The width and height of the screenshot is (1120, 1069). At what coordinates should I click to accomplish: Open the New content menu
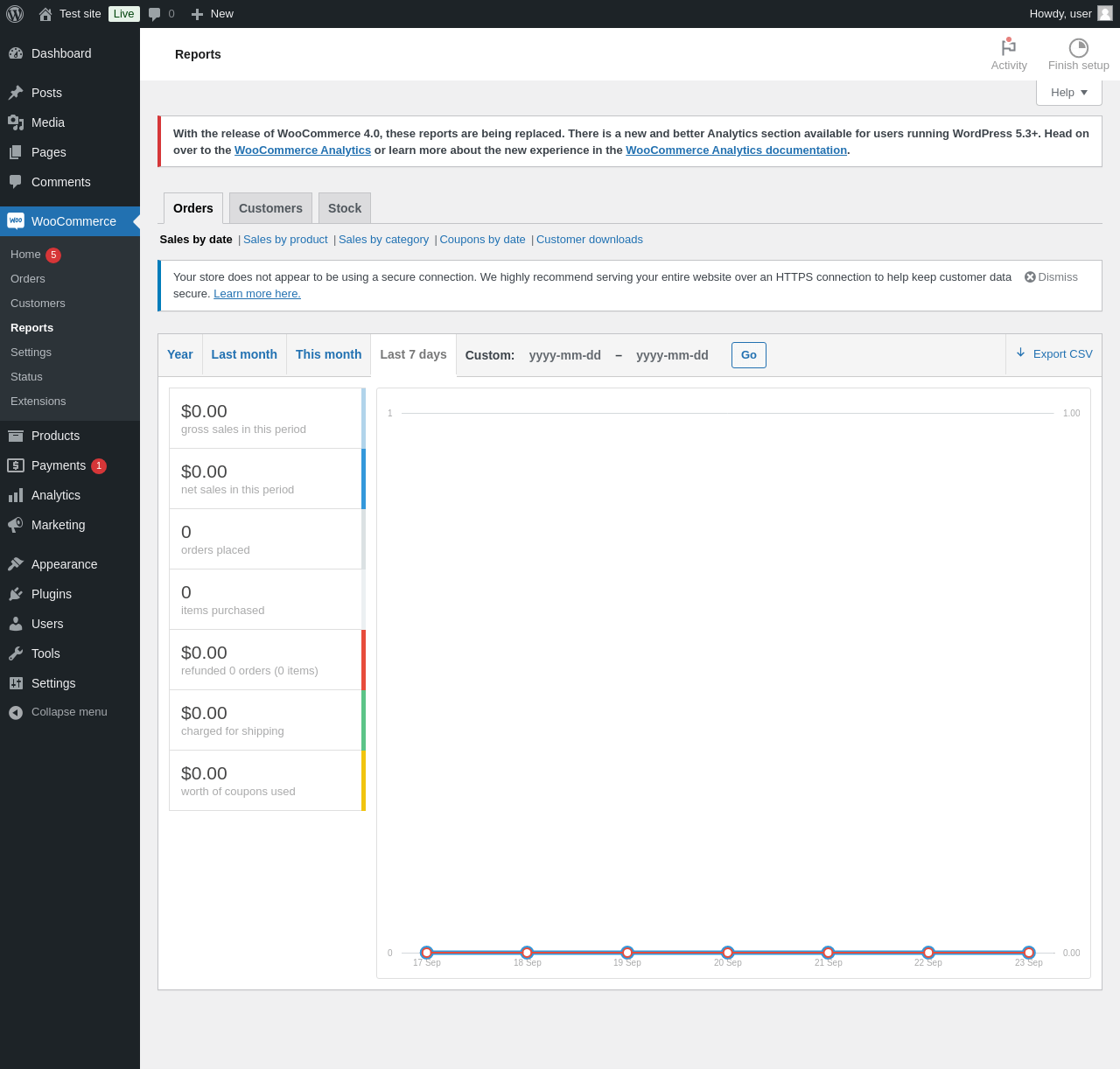213,14
